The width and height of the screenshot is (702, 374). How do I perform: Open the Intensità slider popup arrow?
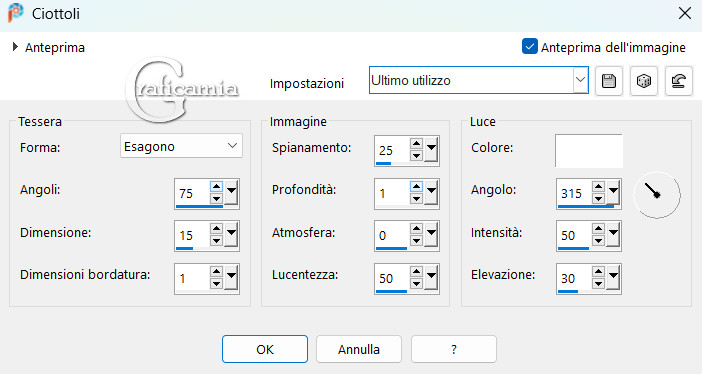click(613, 234)
